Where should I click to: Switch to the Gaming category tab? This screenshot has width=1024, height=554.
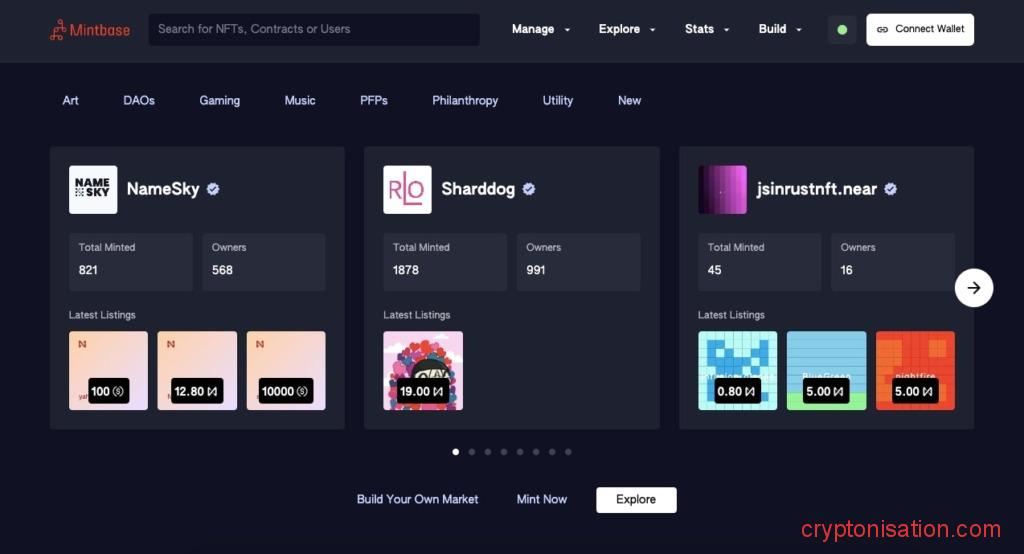tap(219, 100)
